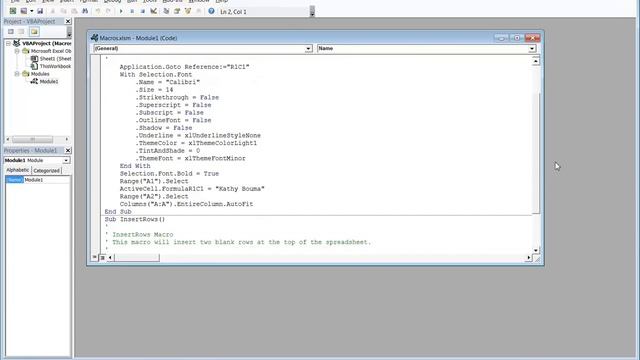
Task: Open the Properties Window toolbar icon
Action: click(177, 11)
